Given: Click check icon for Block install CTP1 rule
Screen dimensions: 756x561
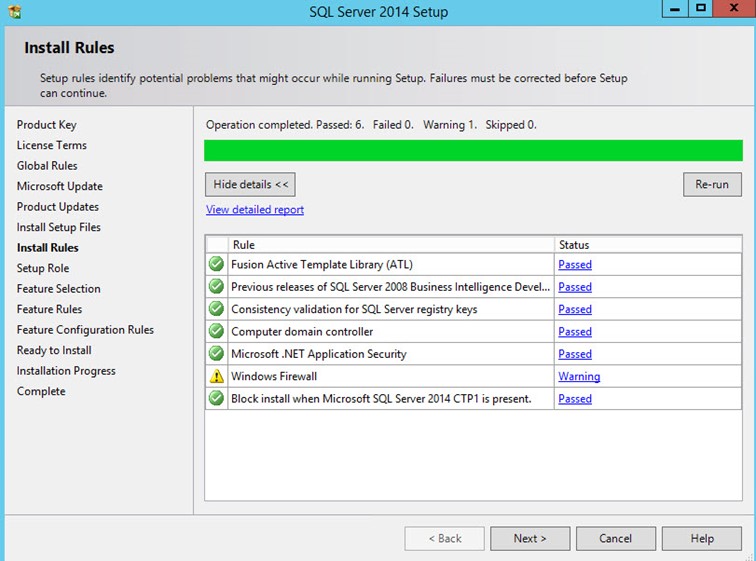Looking at the screenshot, I should (216, 399).
